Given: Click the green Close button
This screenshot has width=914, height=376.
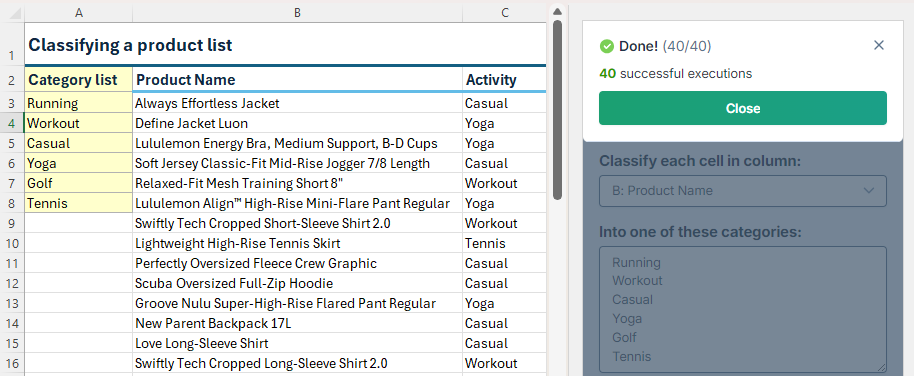Looking at the screenshot, I should (743, 108).
